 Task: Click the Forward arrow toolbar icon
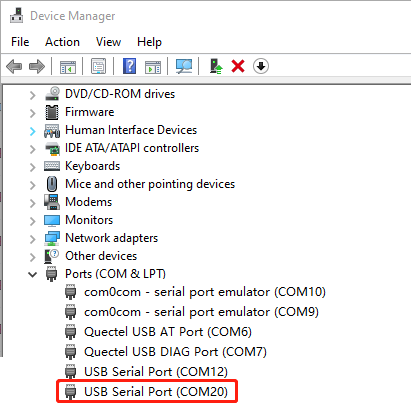click(x=37, y=66)
